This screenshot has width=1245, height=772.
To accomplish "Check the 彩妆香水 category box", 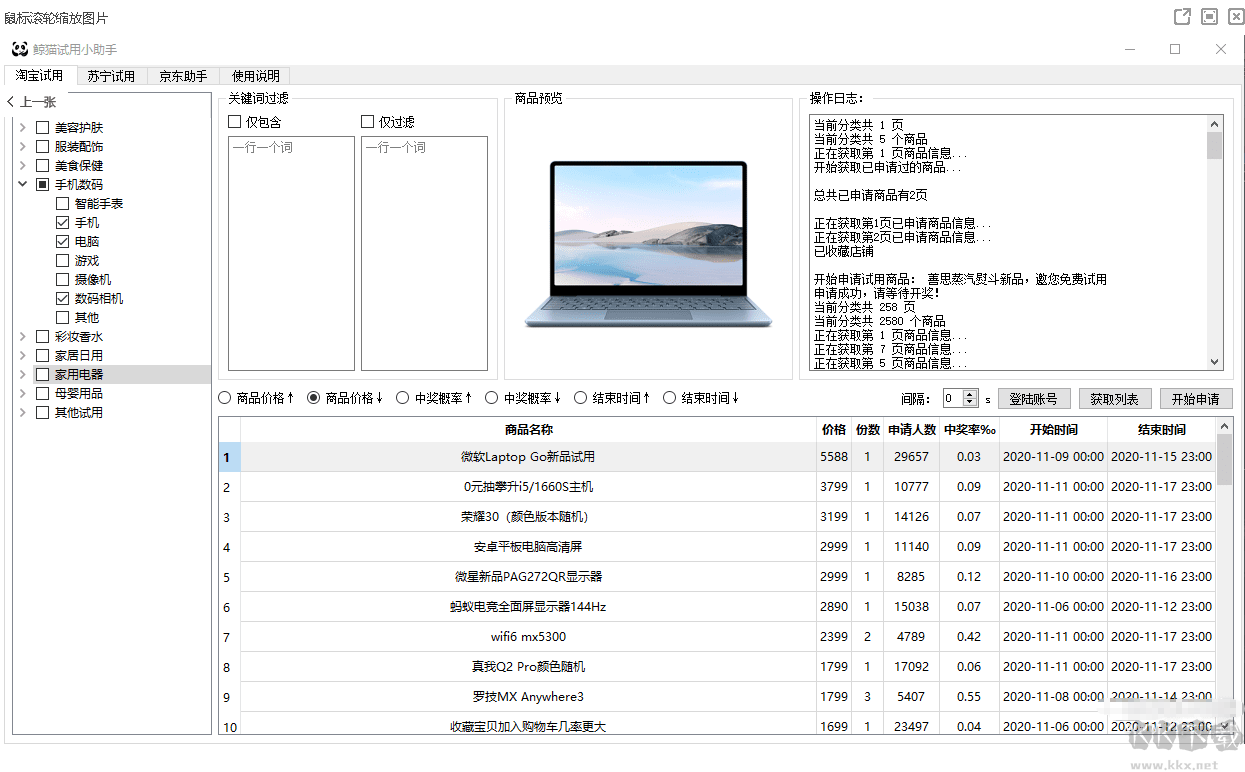I will click(x=42, y=337).
